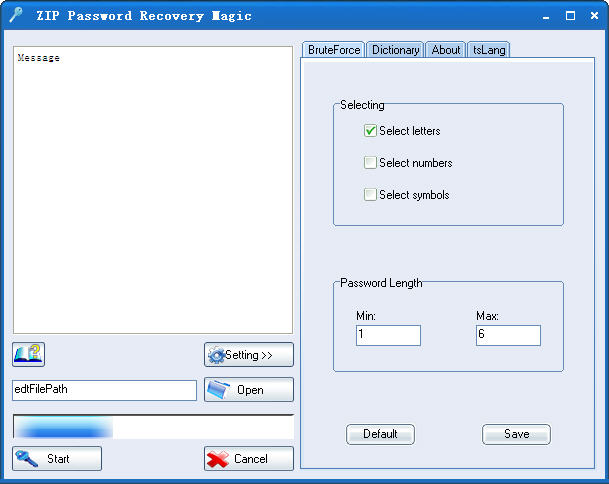This screenshot has height=484, width=609.
Task: Click the recovery progress bar
Action: (x=153, y=427)
